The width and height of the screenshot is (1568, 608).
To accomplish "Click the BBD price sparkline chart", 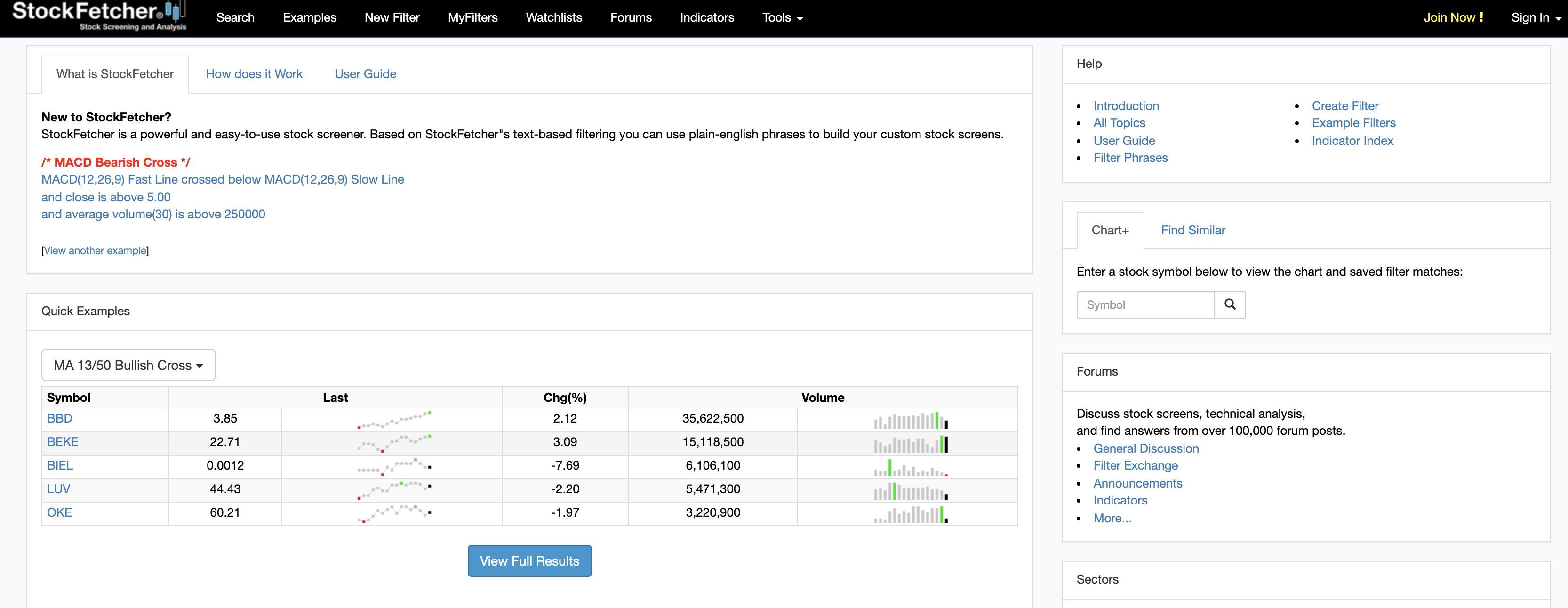I will tap(394, 419).
